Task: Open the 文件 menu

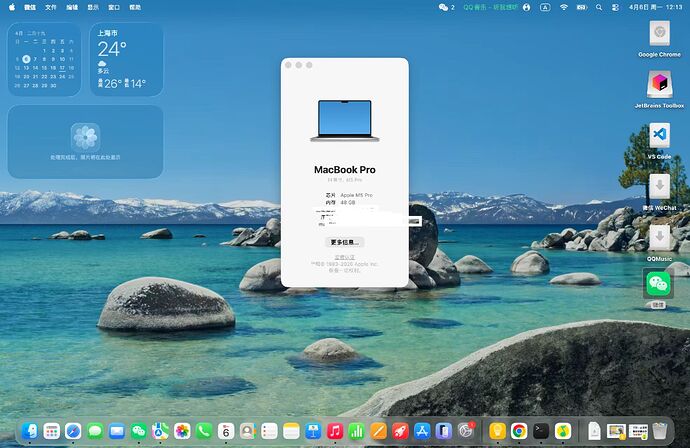Action: pyautogui.click(x=51, y=7)
